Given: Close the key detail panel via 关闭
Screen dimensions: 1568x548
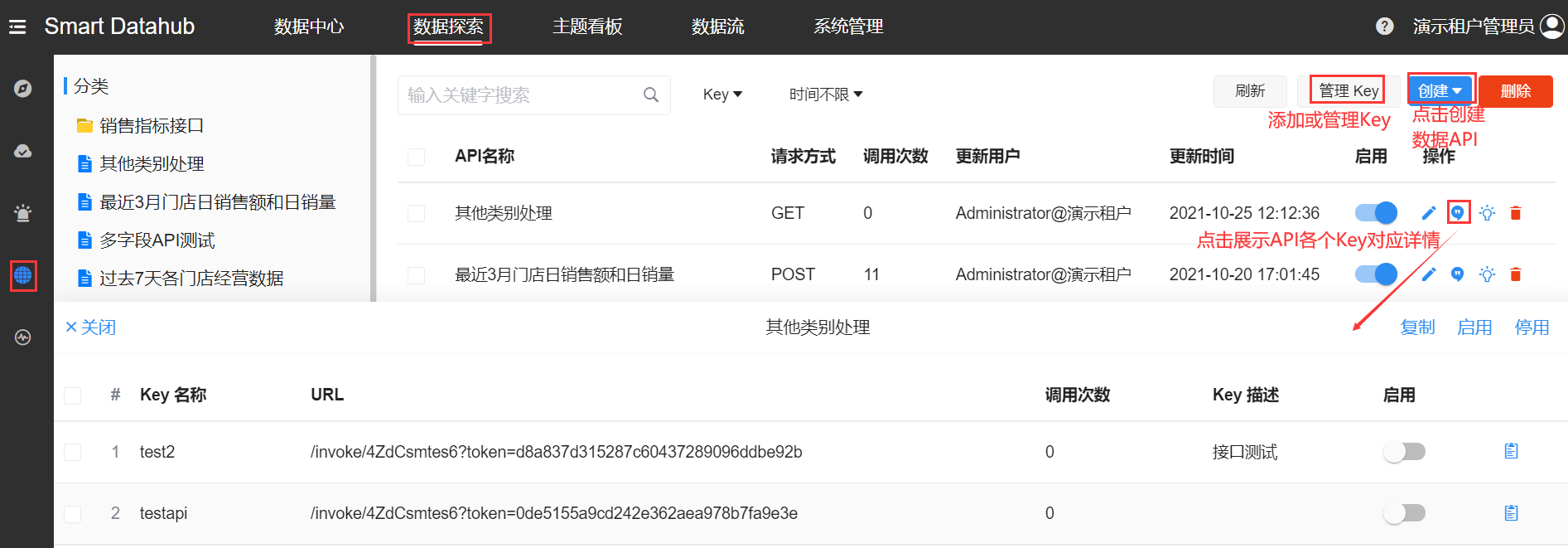Looking at the screenshot, I should (x=91, y=327).
